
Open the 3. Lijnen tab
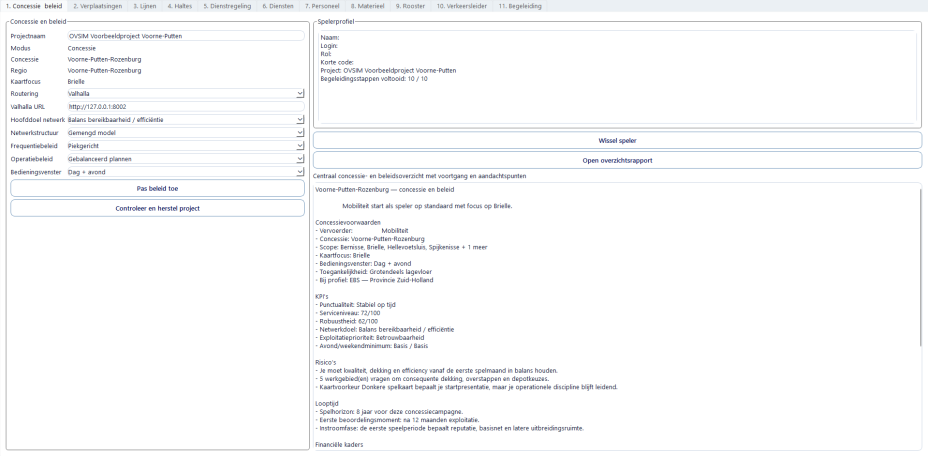click(145, 6)
